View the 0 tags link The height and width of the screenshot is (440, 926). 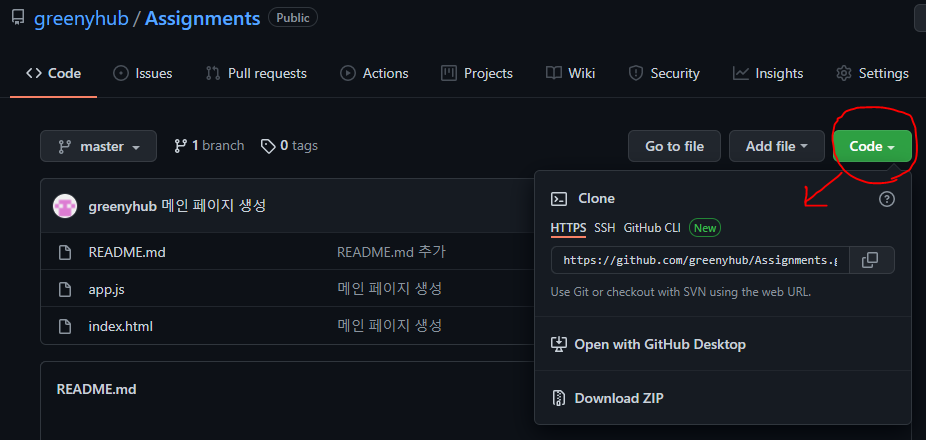coord(289,146)
